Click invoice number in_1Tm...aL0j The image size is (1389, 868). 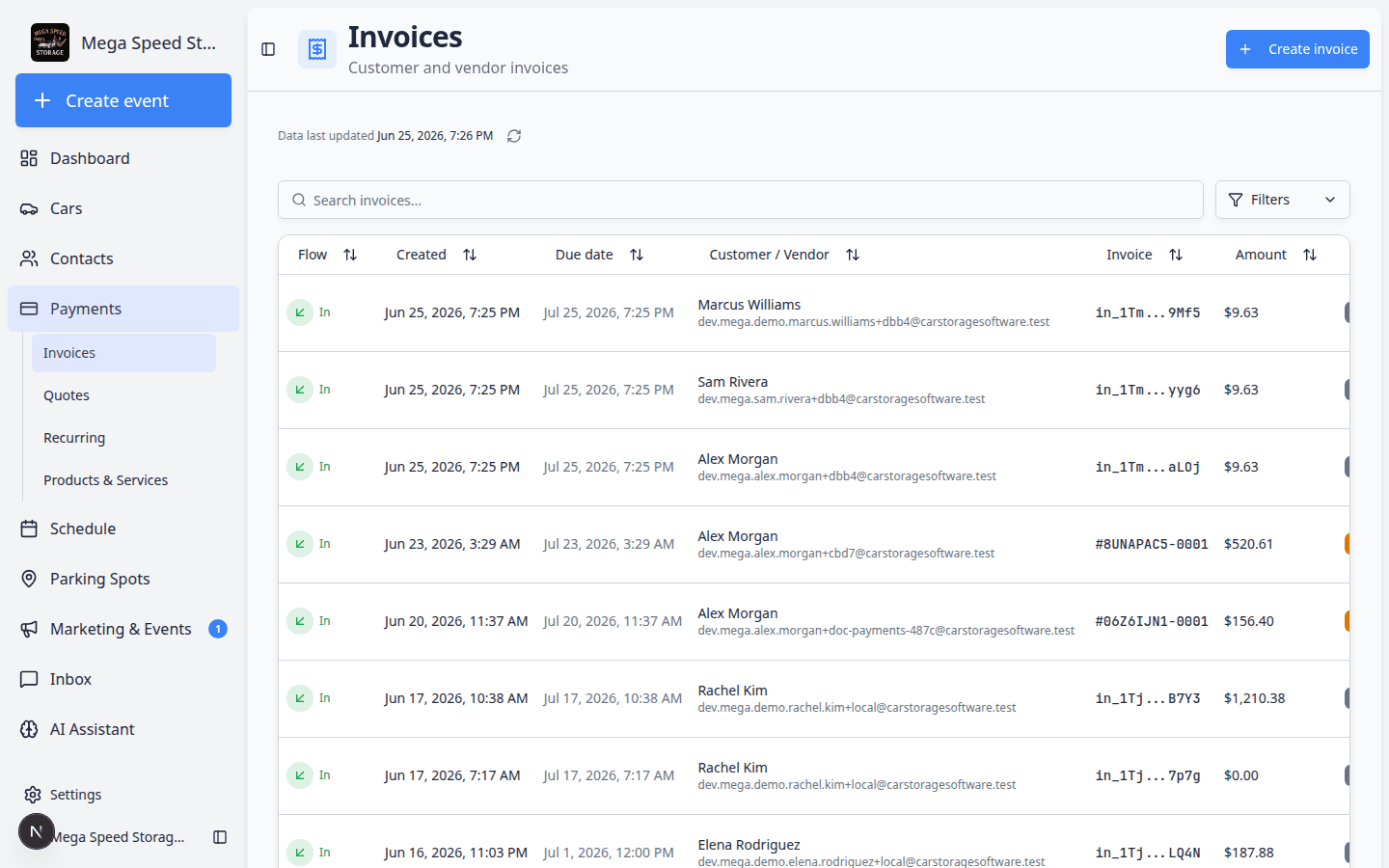1148,467
